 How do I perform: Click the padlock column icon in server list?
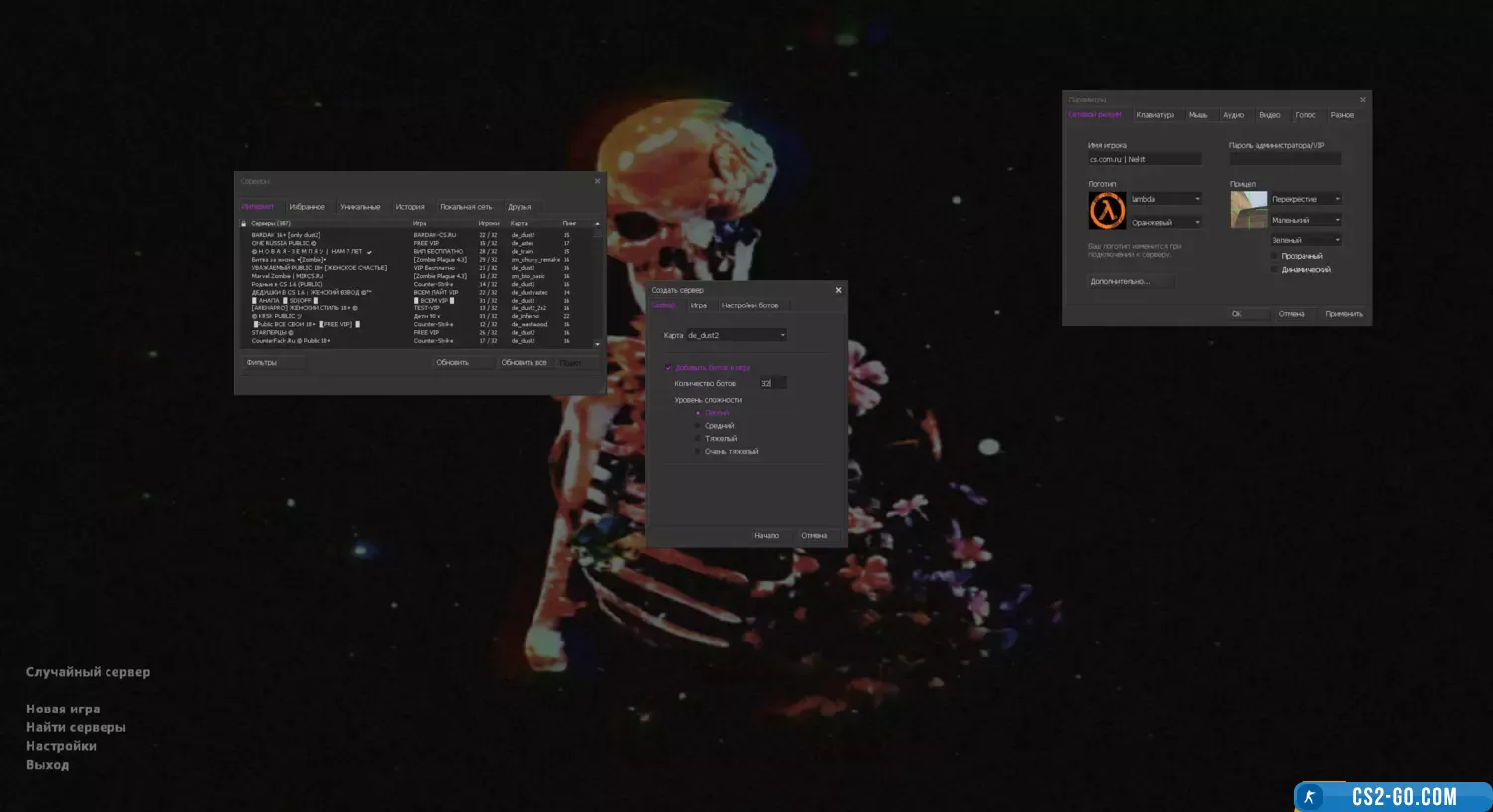[x=244, y=224]
